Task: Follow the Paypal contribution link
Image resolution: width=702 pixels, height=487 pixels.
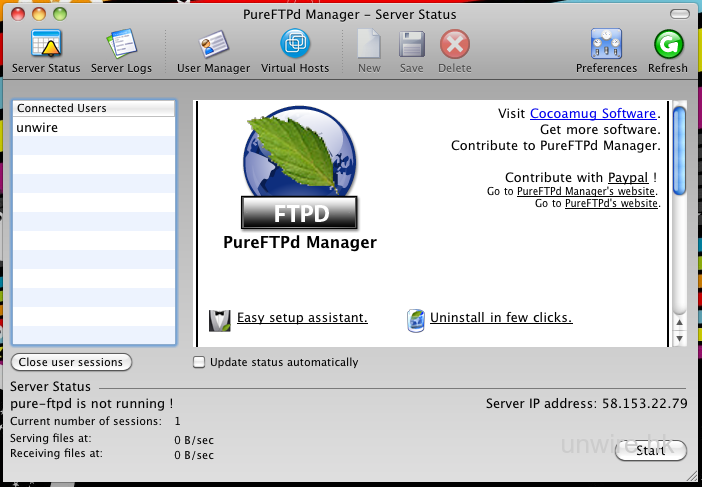Action: [x=628, y=177]
